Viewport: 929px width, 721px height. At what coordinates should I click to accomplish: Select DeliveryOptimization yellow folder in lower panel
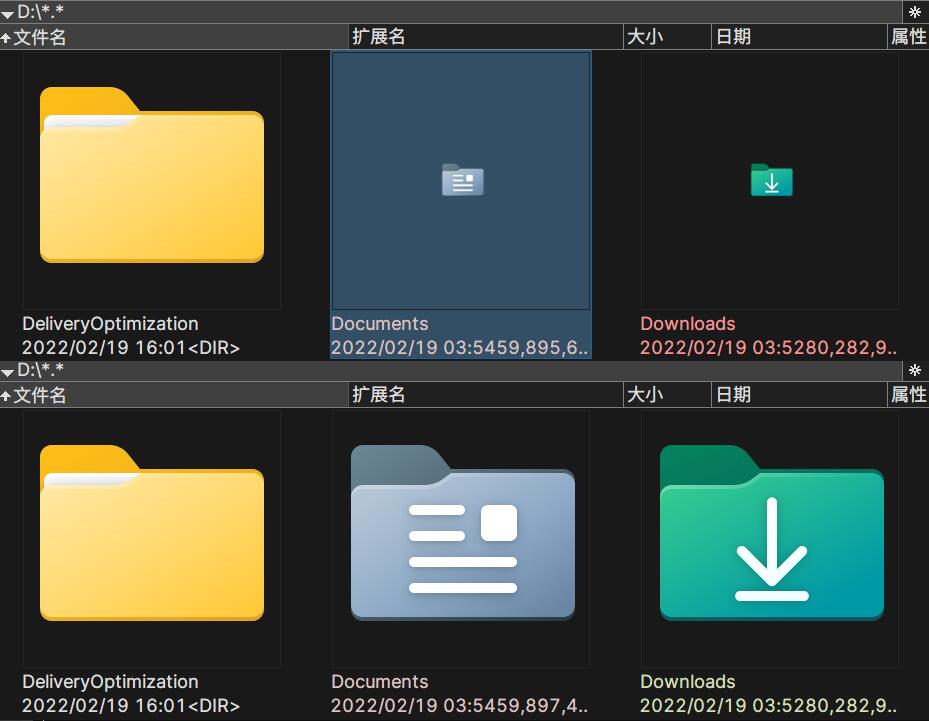click(x=152, y=534)
